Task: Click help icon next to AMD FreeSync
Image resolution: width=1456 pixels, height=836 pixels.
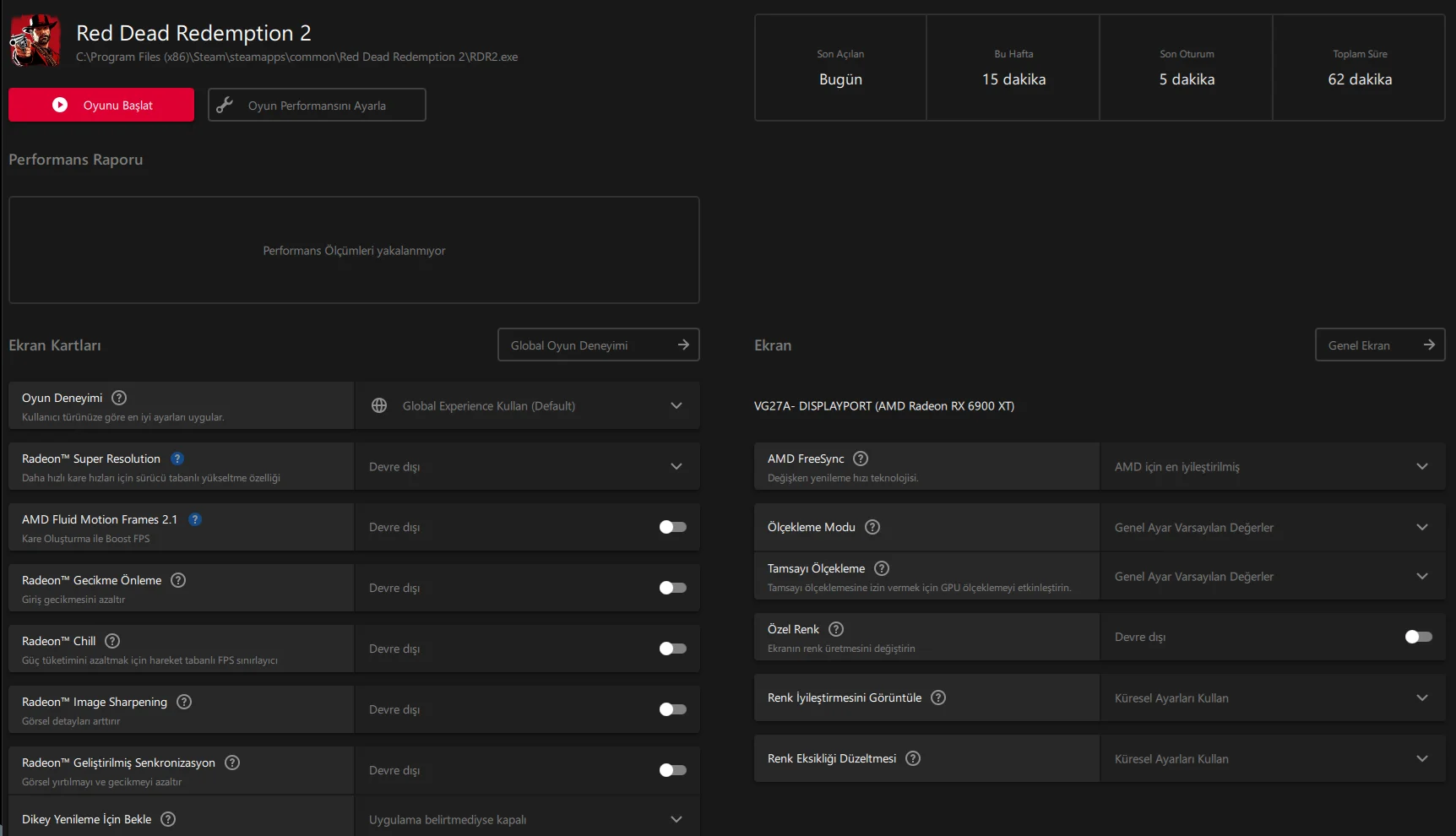Action: 861,459
